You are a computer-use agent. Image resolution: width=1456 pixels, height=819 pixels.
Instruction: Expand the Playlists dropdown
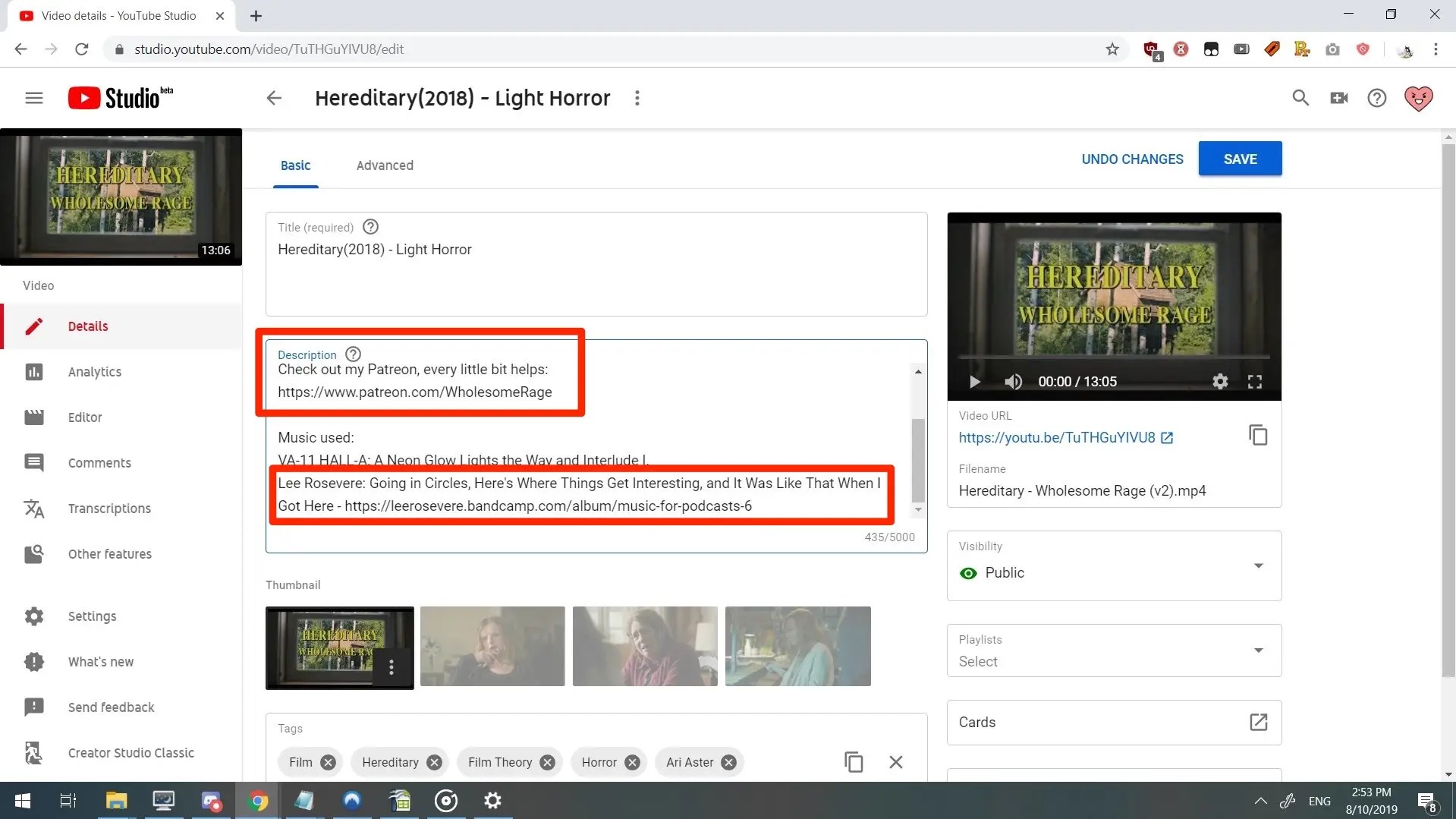(1114, 650)
